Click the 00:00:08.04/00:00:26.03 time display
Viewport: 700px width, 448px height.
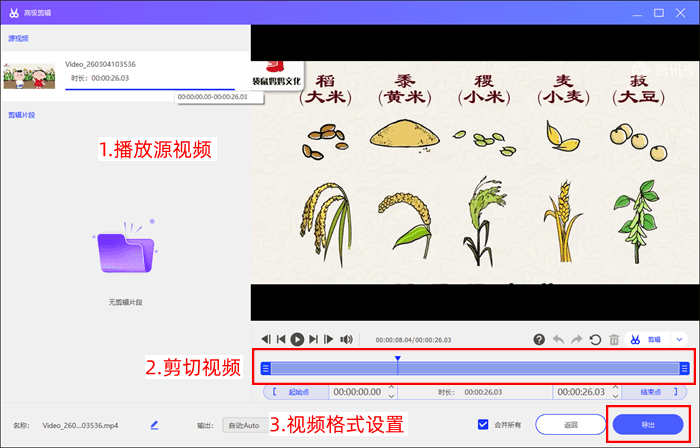413,340
